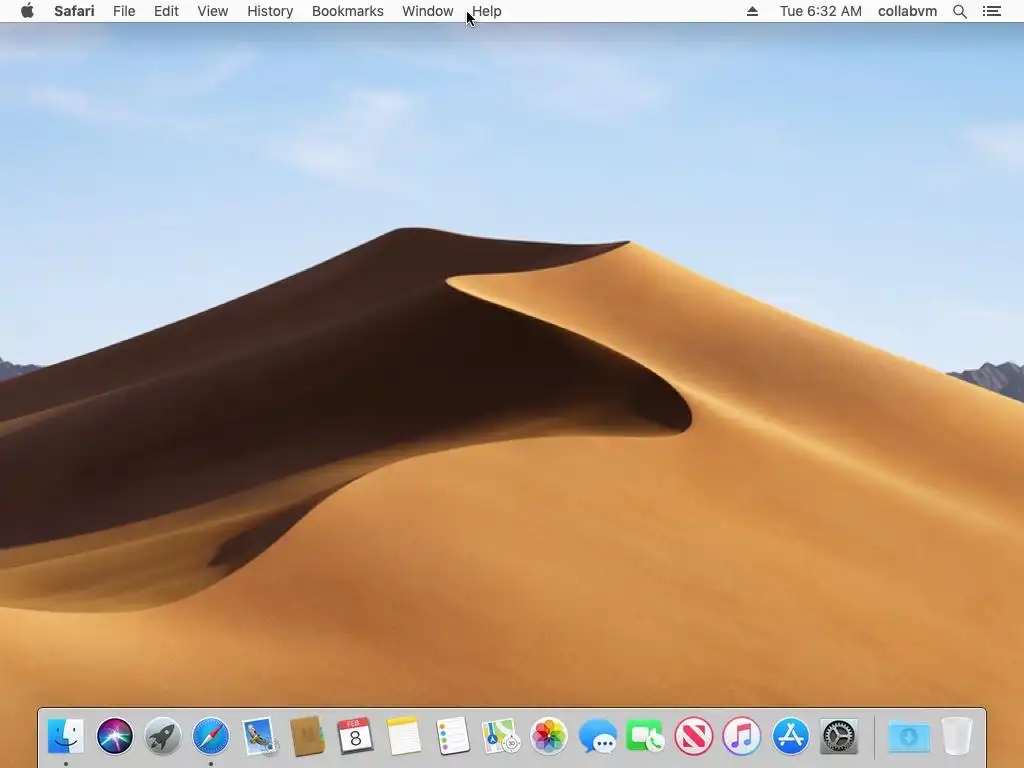Click the eject icon in menu bar

tap(752, 11)
